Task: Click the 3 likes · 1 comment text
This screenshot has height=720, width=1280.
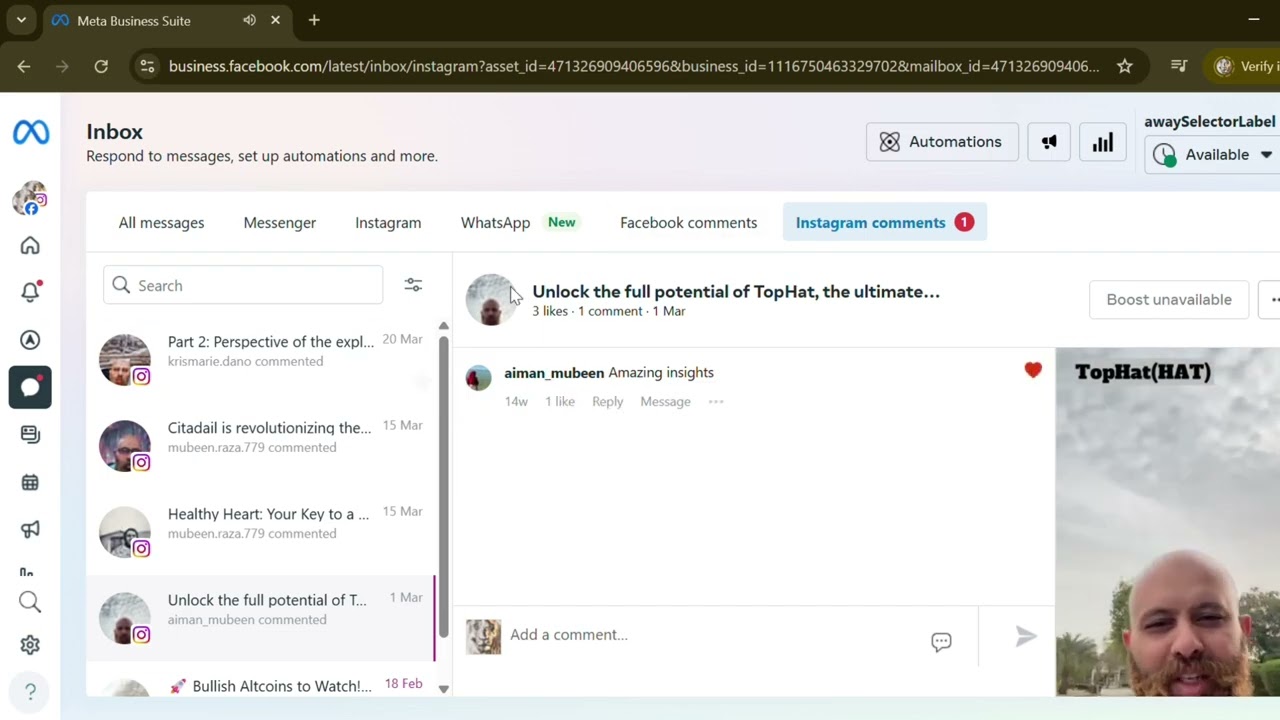Action: (x=587, y=311)
